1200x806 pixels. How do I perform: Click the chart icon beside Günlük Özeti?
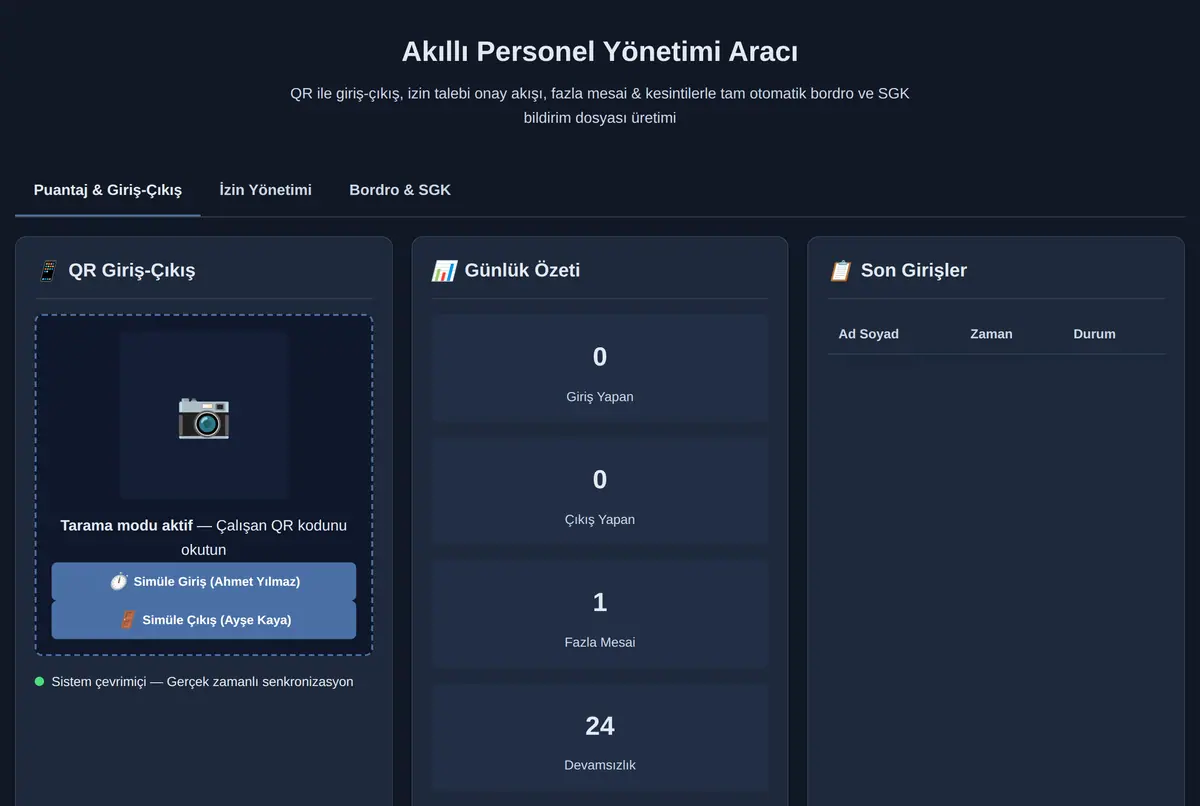[x=444, y=270]
